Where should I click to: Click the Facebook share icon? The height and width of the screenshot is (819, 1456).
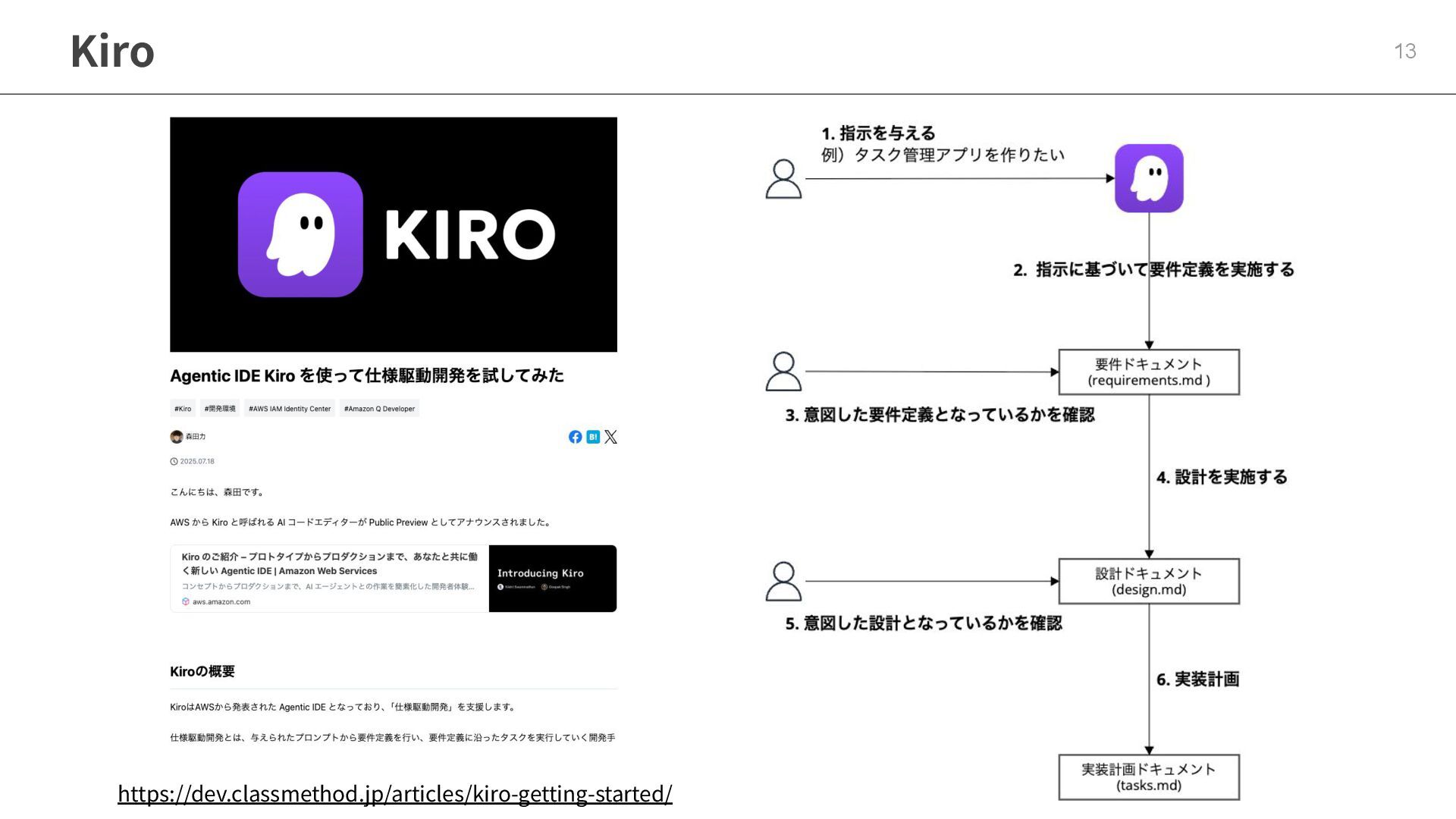575,437
